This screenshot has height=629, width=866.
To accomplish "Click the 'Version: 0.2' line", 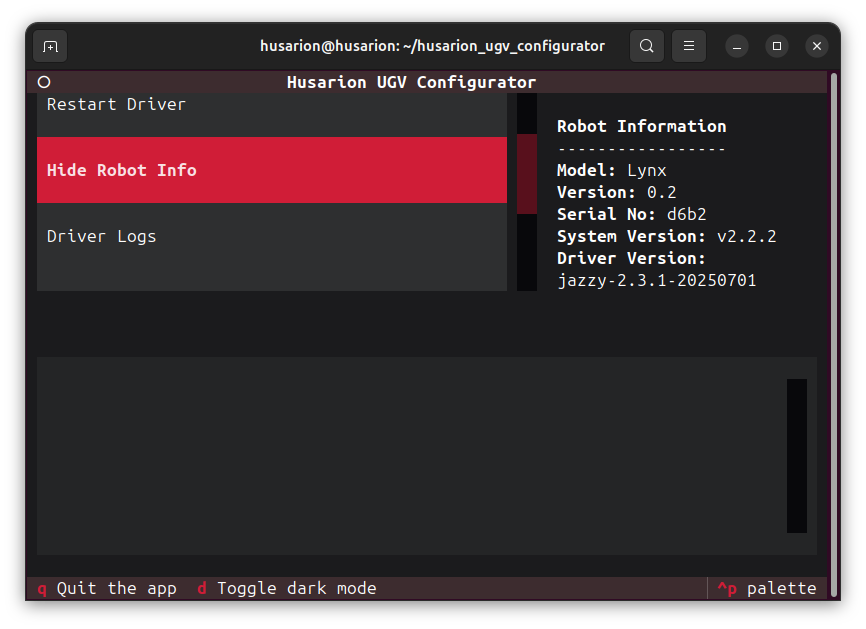I will (616, 192).
